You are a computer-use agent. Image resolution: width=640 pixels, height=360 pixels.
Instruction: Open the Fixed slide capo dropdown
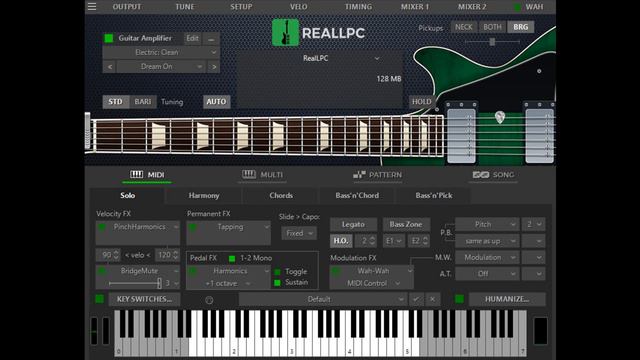(x=299, y=233)
